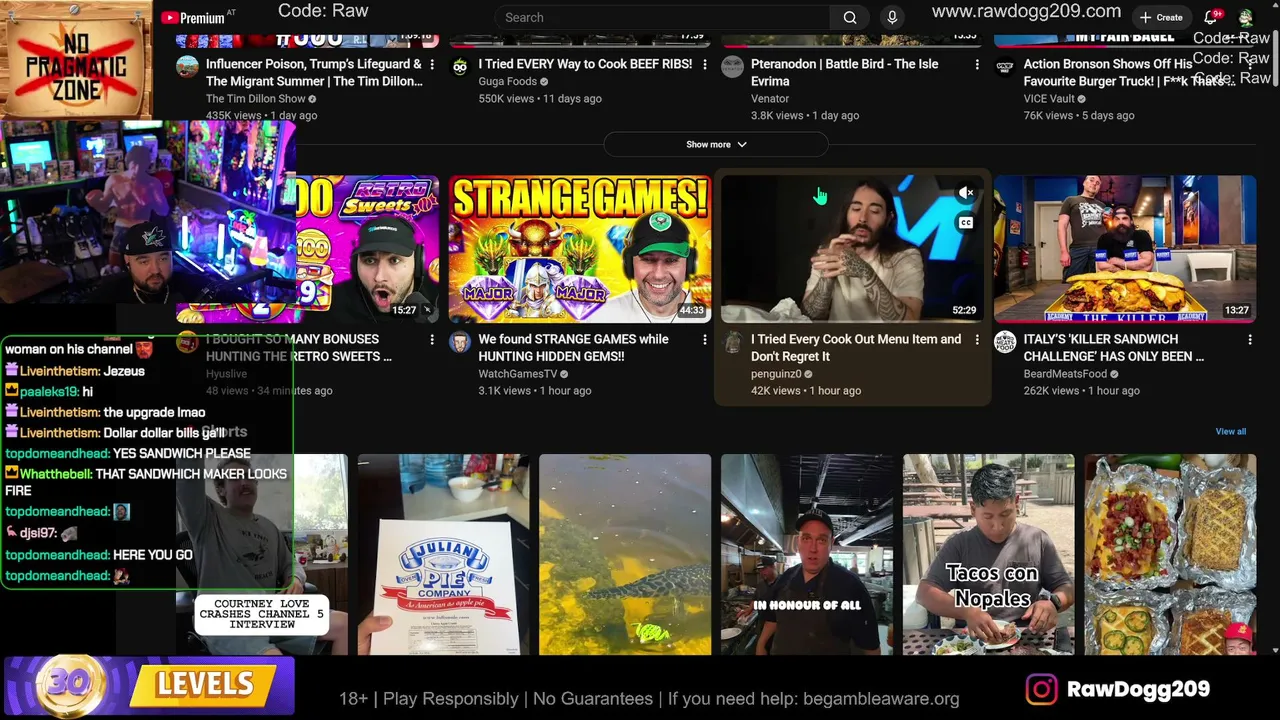The image size is (1280, 720).
Task: Open more options for the Pteranodon video
Action: tap(977, 64)
